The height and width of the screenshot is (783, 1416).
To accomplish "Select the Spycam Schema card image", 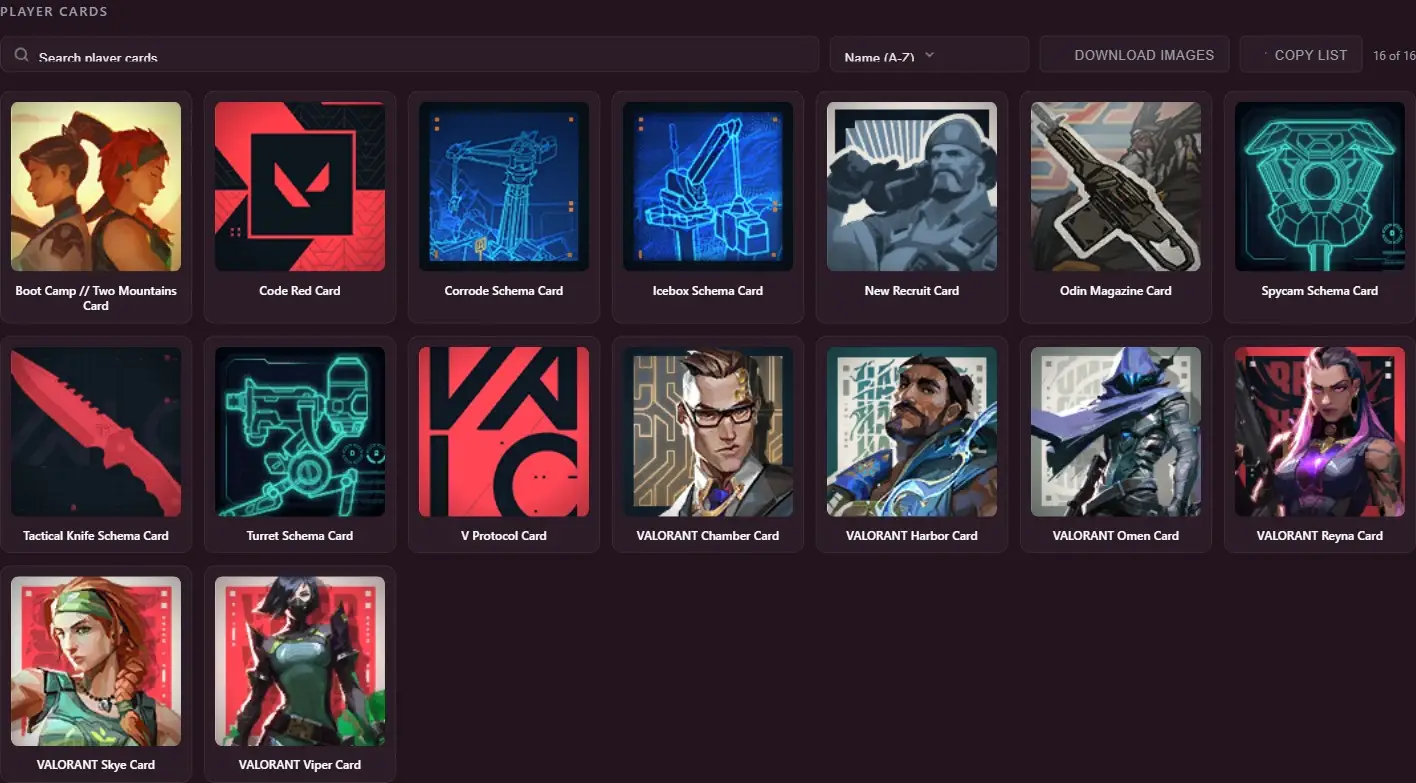I will 1320,186.
